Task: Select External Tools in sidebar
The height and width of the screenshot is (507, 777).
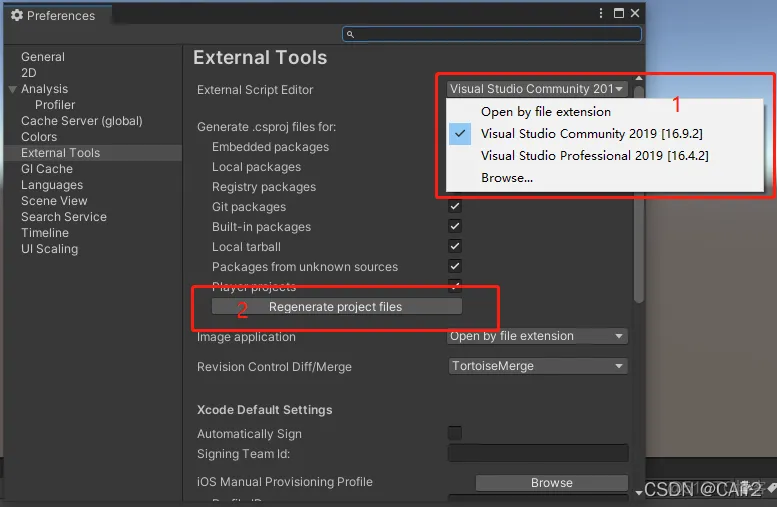Action: [x=93, y=153]
